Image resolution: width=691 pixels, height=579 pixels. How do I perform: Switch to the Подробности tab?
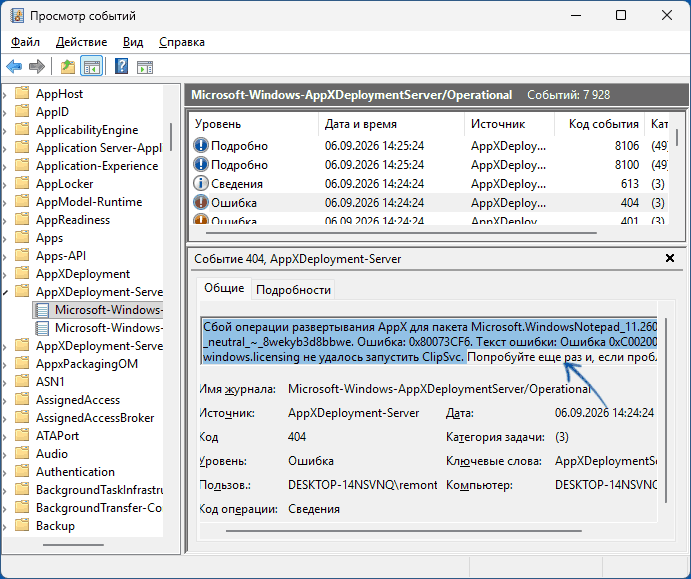293,290
